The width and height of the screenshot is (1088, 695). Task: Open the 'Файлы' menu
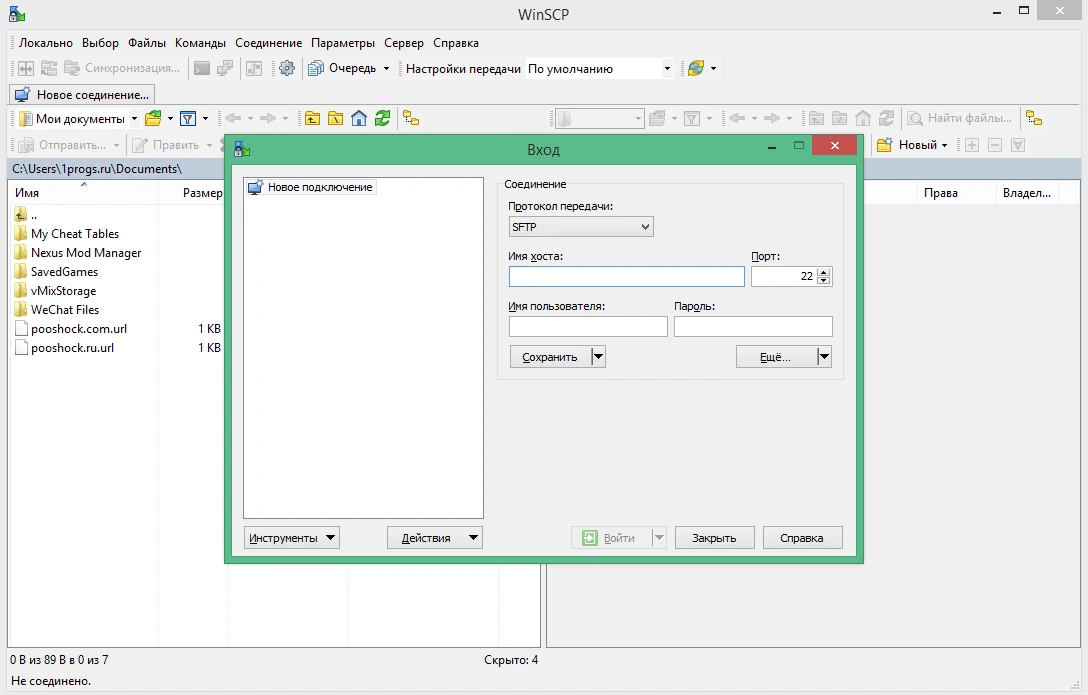coord(146,43)
